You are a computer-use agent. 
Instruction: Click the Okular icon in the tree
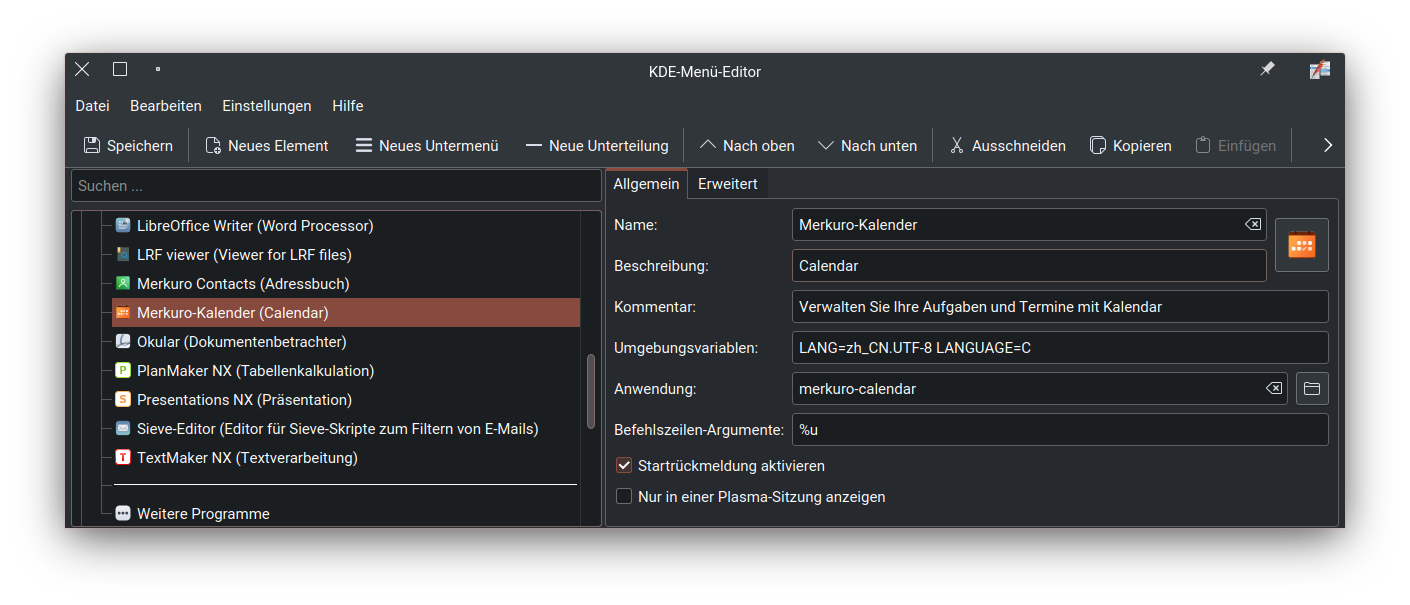point(123,342)
